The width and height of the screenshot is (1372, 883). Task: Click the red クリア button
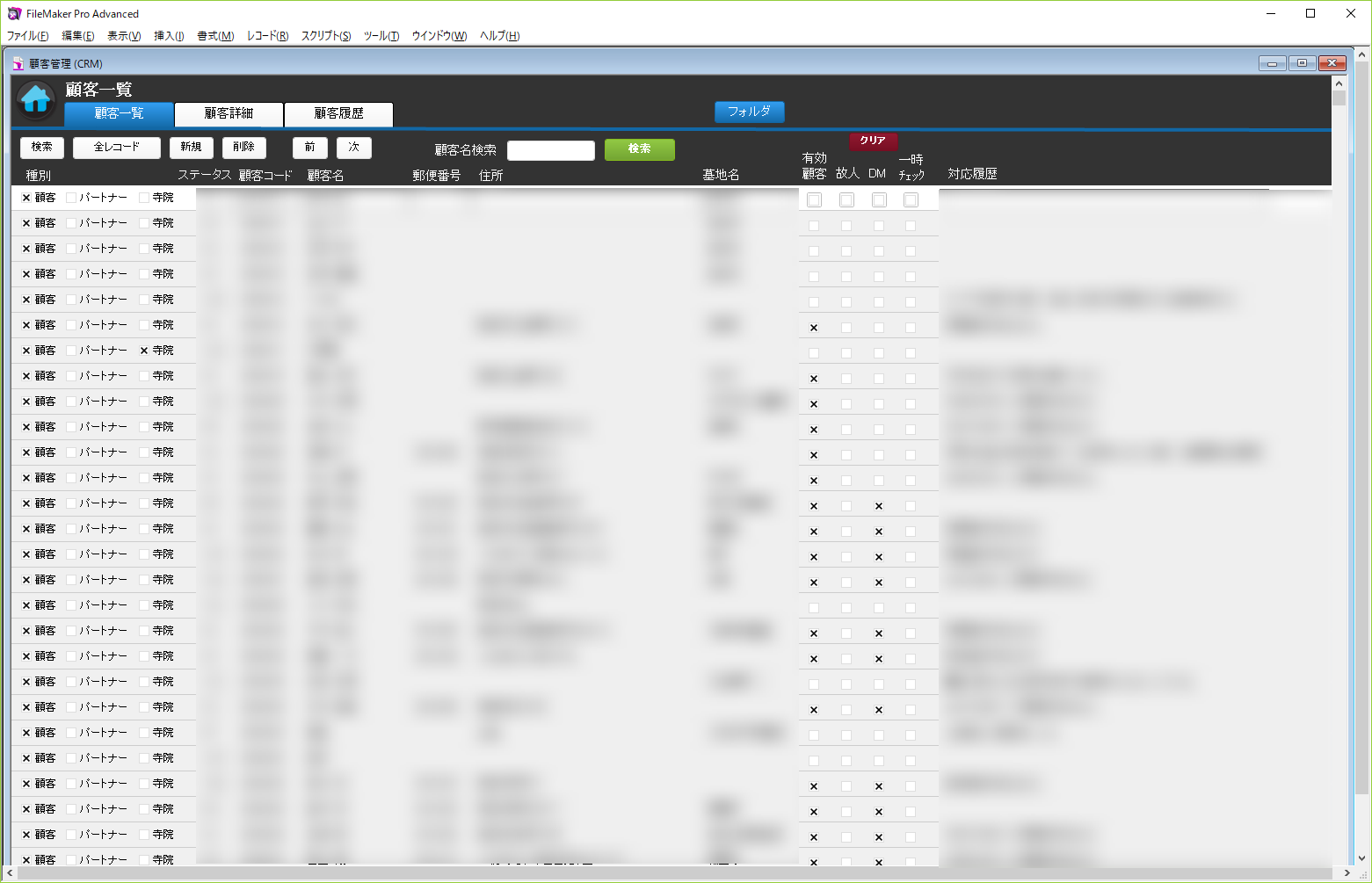pos(873,141)
